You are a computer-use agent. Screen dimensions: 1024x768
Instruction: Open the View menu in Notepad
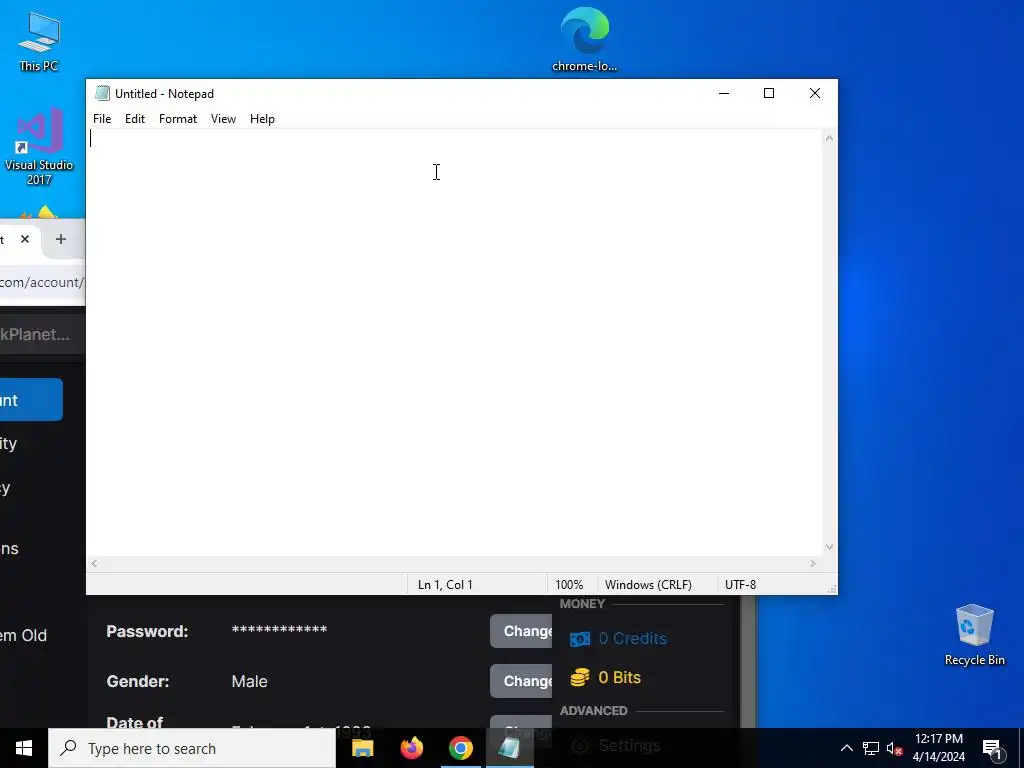click(x=223, y=119)
